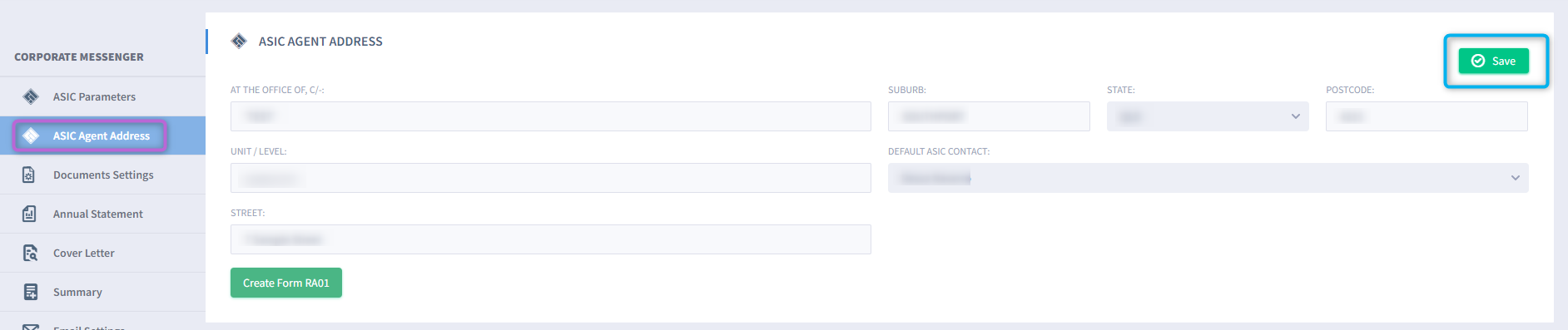
Task: Click the chevron arrow of State selector
Action: click(1295, 116)
